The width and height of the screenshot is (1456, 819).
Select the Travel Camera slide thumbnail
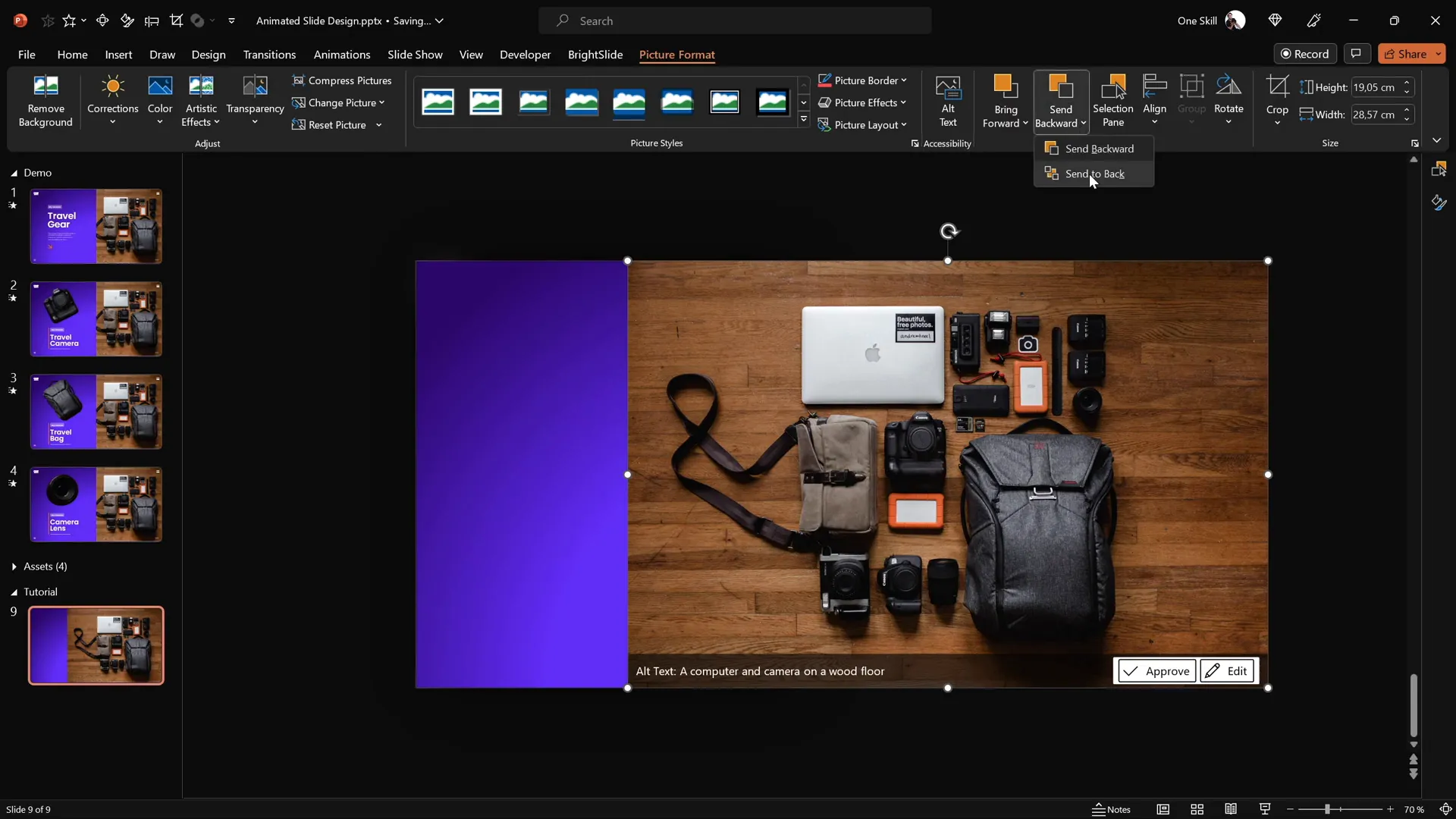coord(96,319)
